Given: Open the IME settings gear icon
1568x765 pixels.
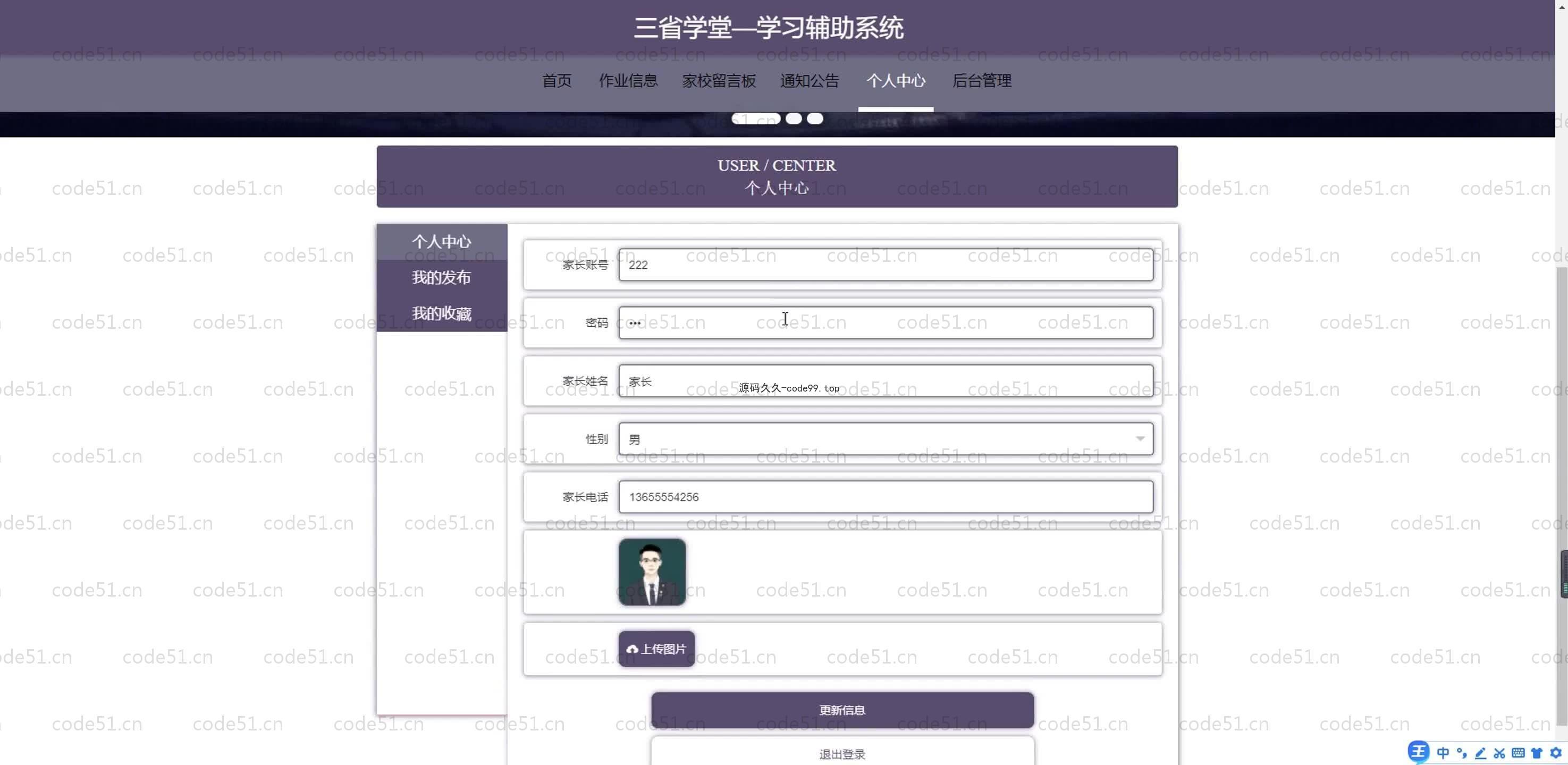Looking at the screenshot, I should pyautogui.click(x=1556, y=753).
